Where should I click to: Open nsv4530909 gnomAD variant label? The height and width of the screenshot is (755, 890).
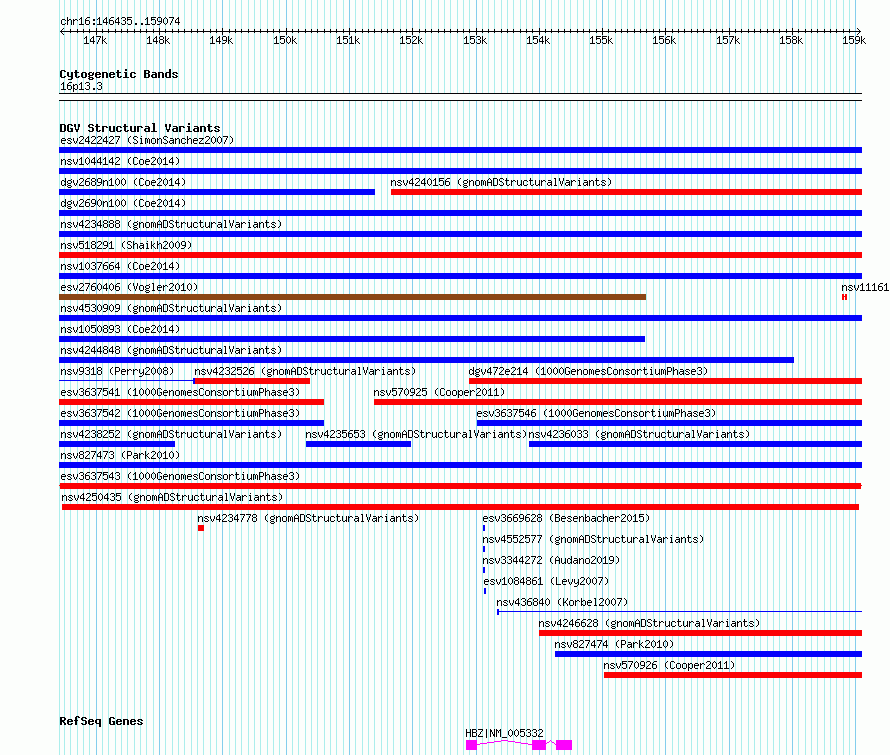[x=171, y=308]
